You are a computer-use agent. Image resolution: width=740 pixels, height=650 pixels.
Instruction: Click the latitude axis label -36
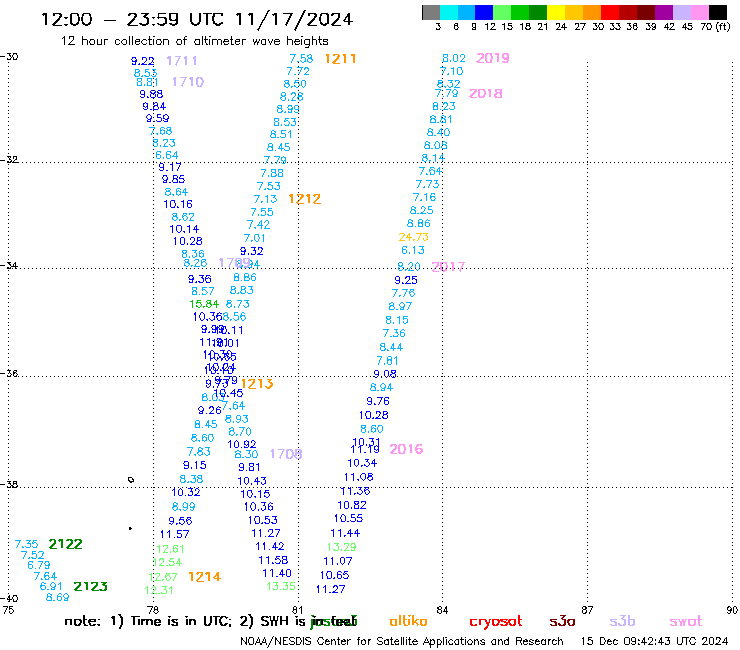coord(9,374)
